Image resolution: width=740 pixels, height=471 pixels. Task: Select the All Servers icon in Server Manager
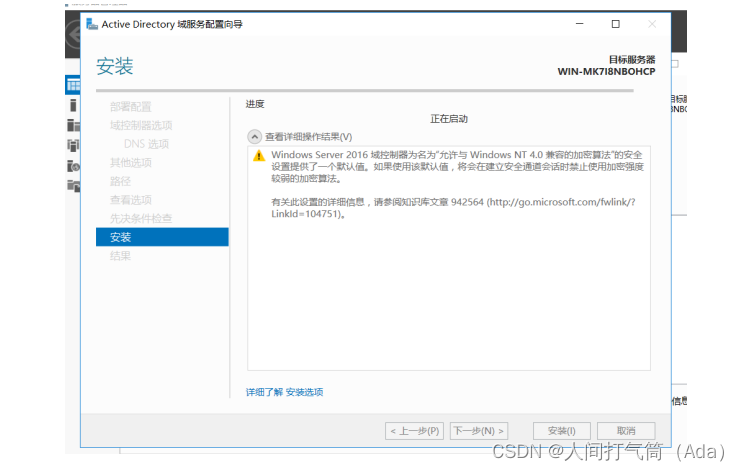73,125
